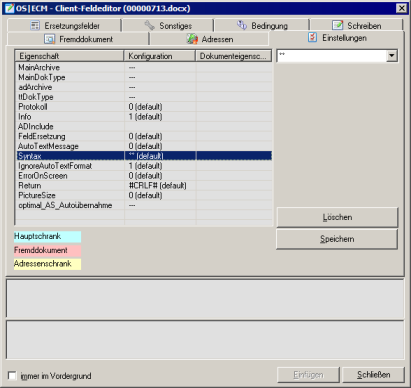Click the Dokumenteigensc... column header
Image resolution: width=411 pixels, height=388 pixels.
point(234,56)
